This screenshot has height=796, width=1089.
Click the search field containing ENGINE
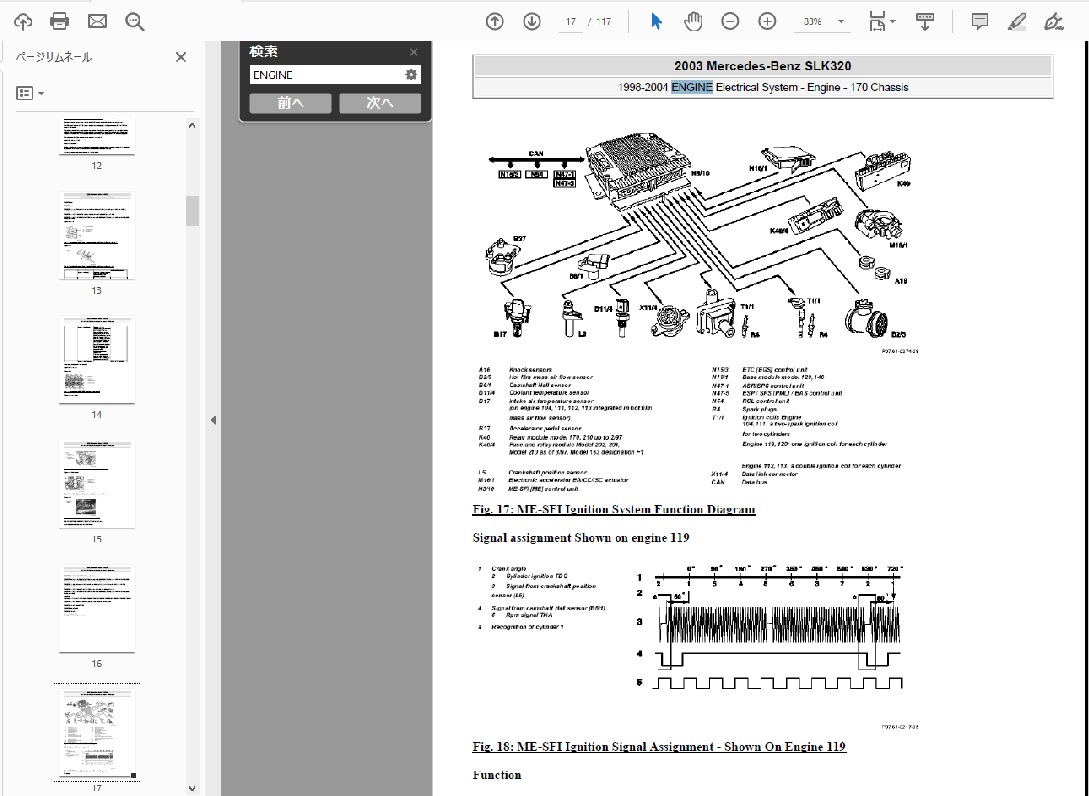tap(326, 74)
